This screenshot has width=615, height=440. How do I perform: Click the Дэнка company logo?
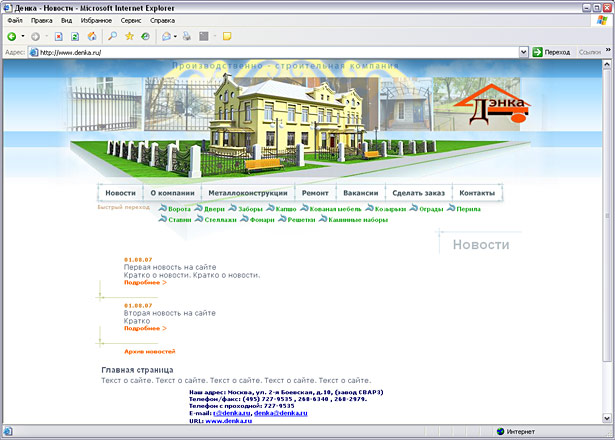[492, 104]
